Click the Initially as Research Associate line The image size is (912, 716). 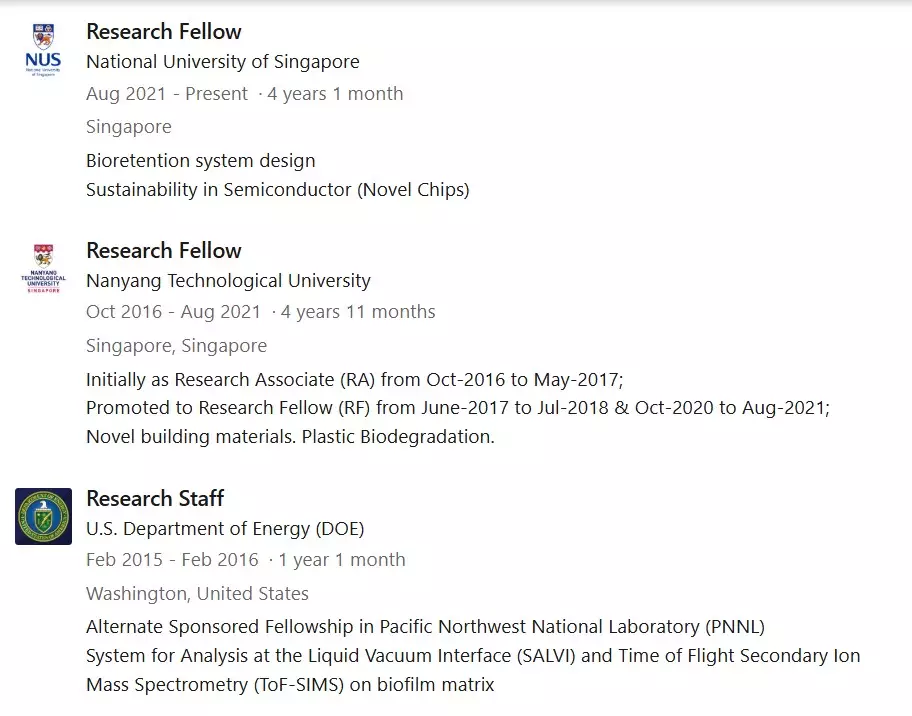pos(354,380)
